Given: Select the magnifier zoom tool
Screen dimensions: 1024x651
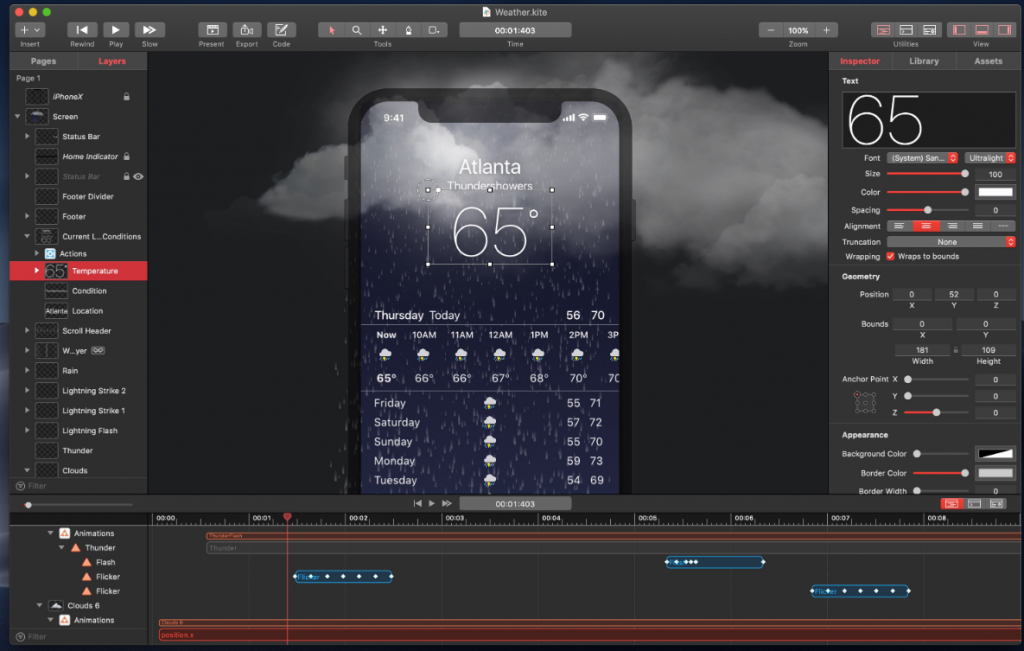Looking at the screenshot, I should click(357, 30).
